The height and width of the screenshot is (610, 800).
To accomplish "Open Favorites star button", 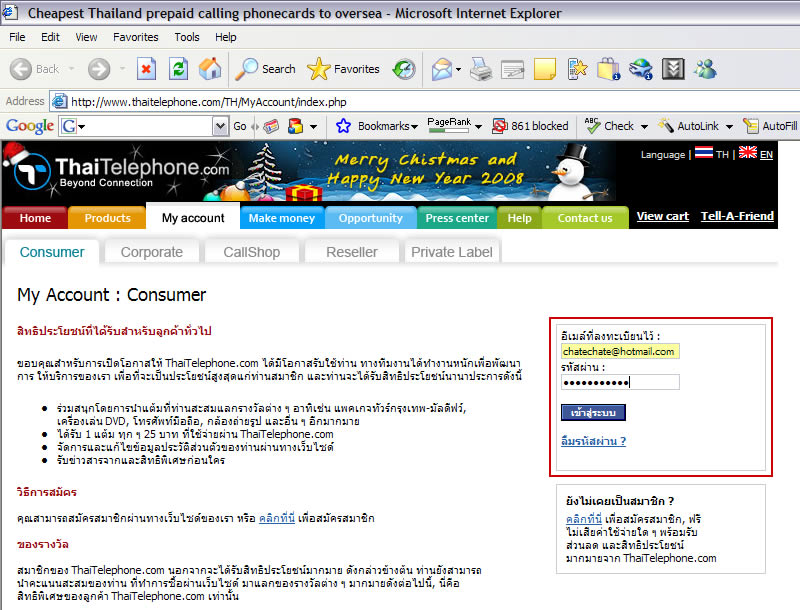I will (x=343, y=69).
